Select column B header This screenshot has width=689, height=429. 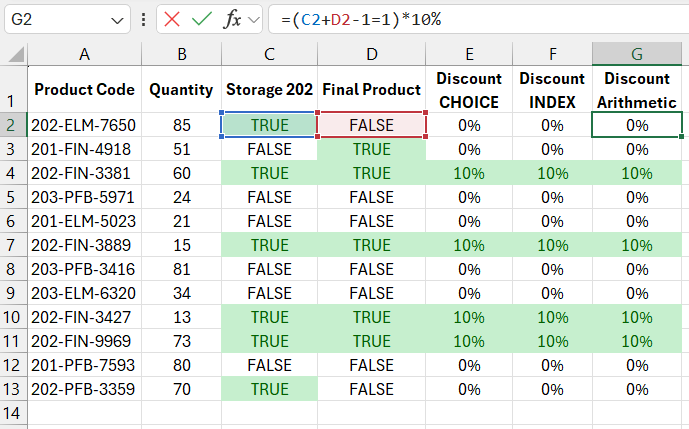click(x=181, y=54)
